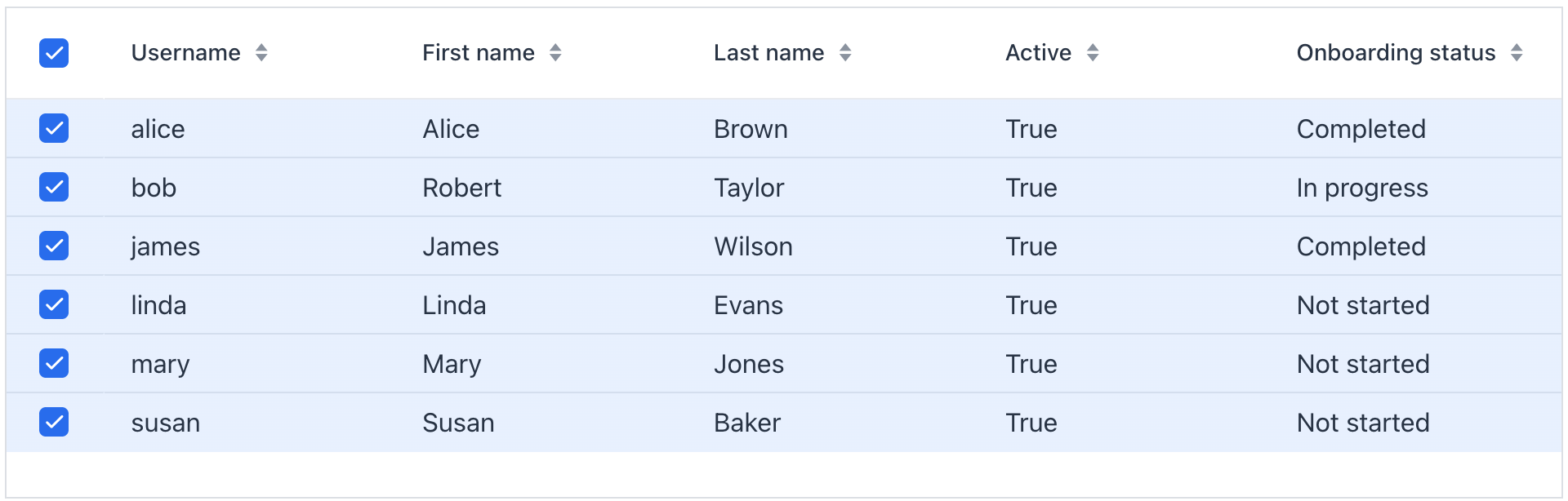Click the Active column sort icon
Image resolution: width=1568 pixels, height=501 pixels.
click(1093, 52)
